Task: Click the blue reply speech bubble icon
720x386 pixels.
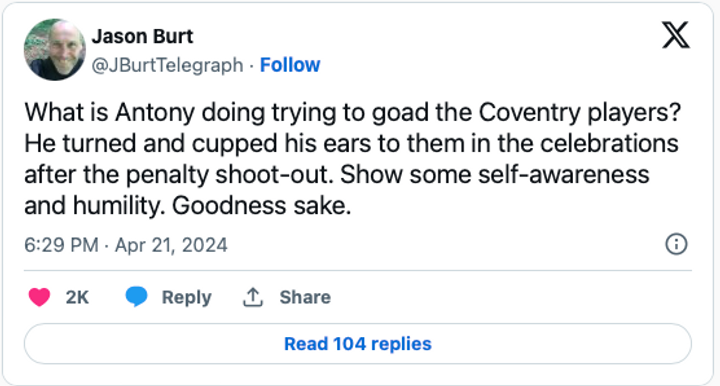Action: [136, 296]
